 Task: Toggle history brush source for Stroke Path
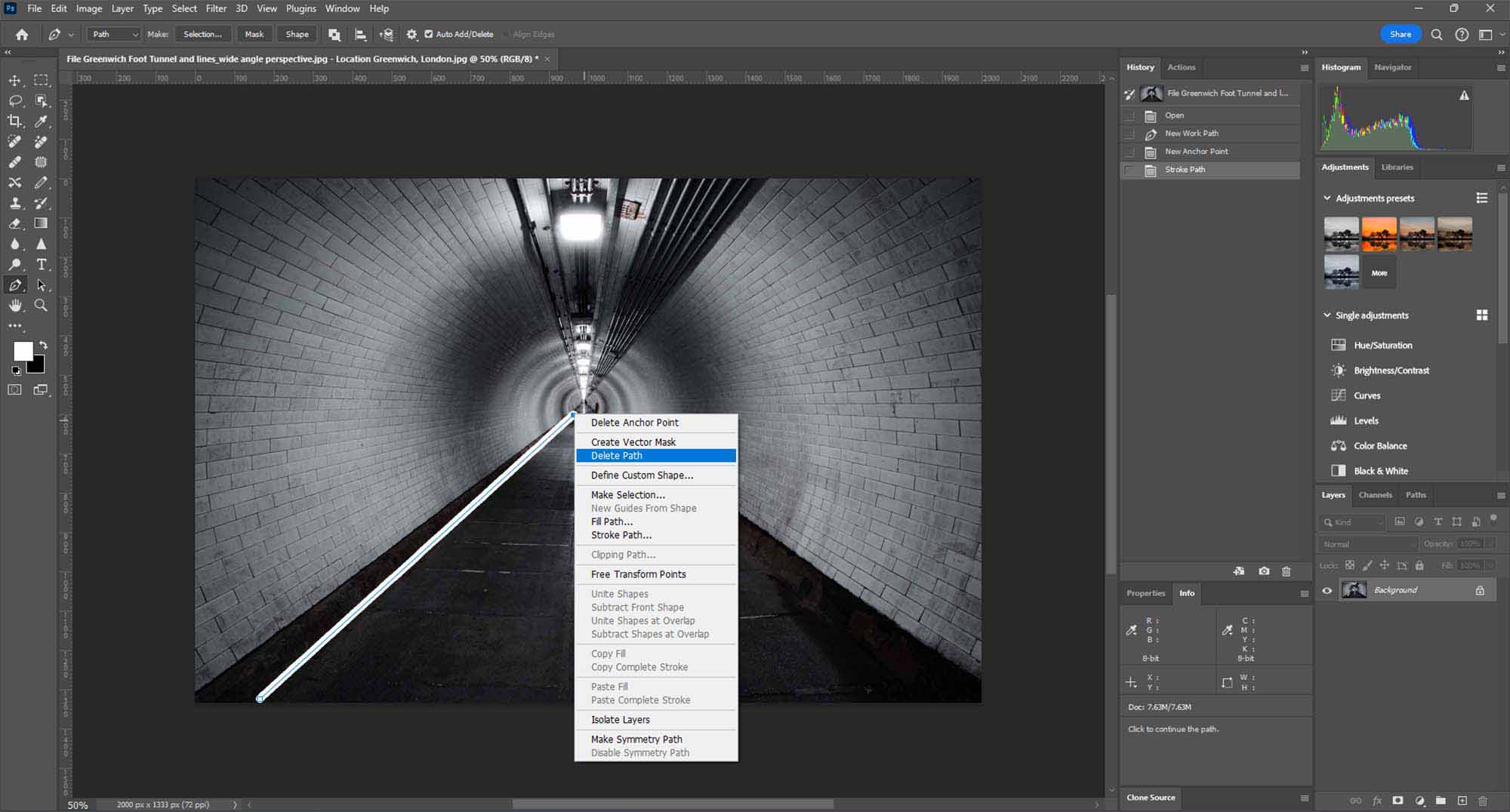(1129, 170)
